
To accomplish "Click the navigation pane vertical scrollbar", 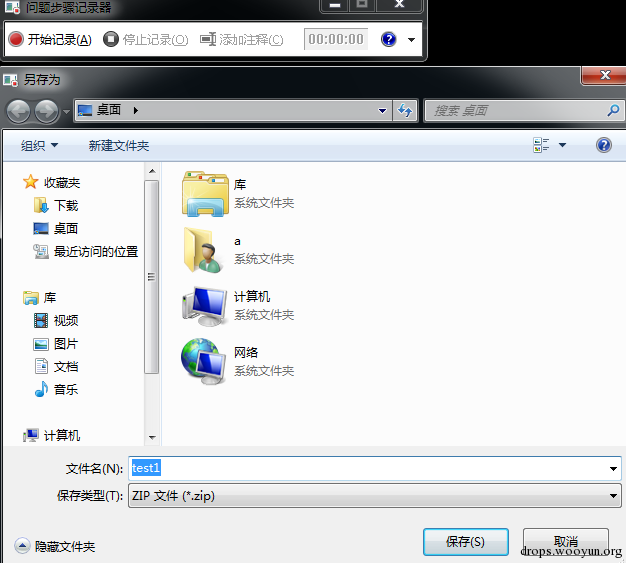I will 152,304.
